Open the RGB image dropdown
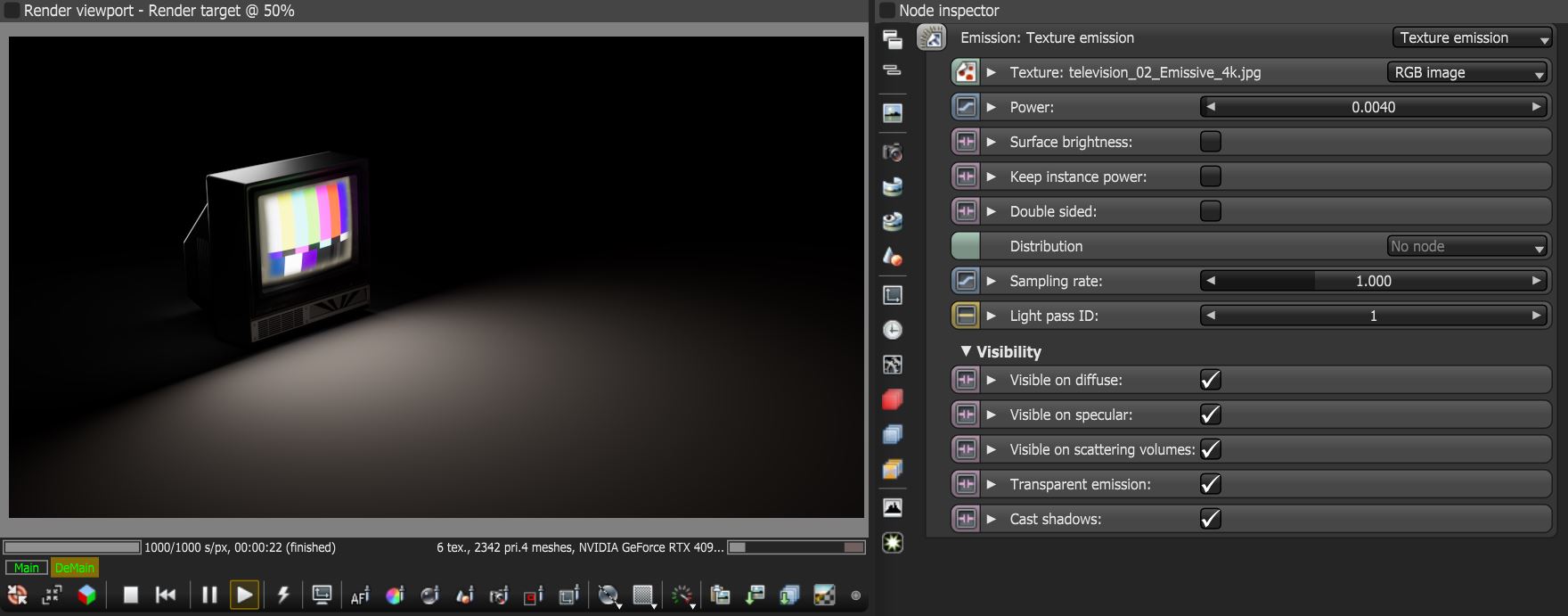 tap(1467, 72)
